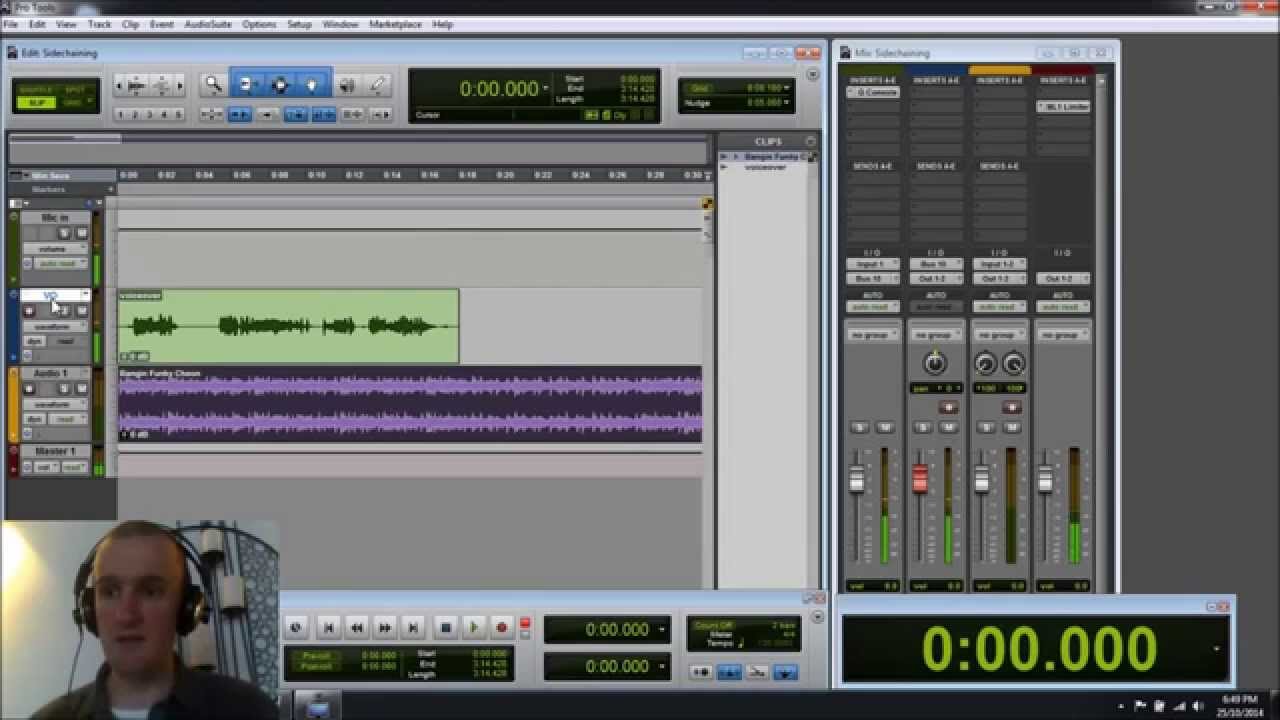Open Bus 10 output selector on first channel
The image size is (1280, 720).
click(872, 279)
